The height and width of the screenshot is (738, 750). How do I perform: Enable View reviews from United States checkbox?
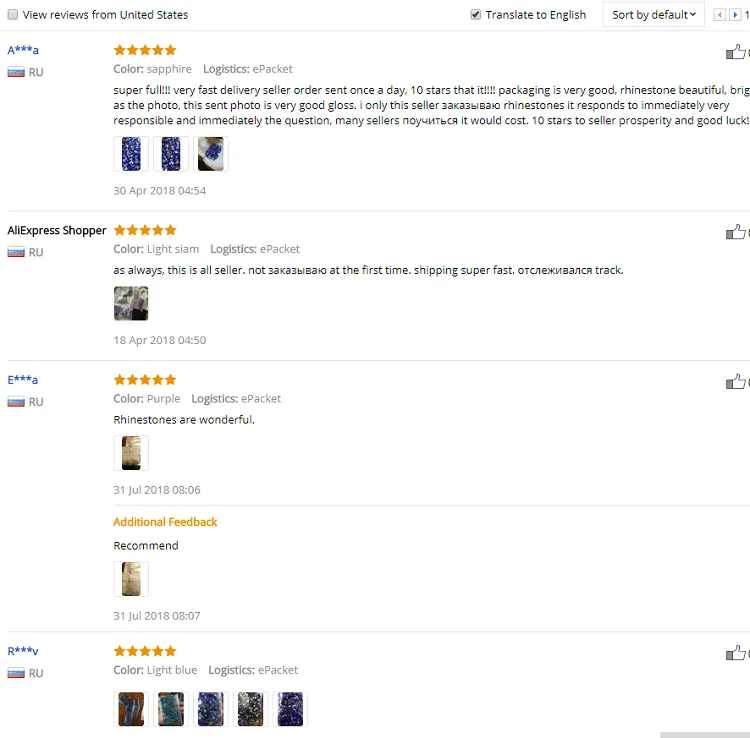point(13,14)
